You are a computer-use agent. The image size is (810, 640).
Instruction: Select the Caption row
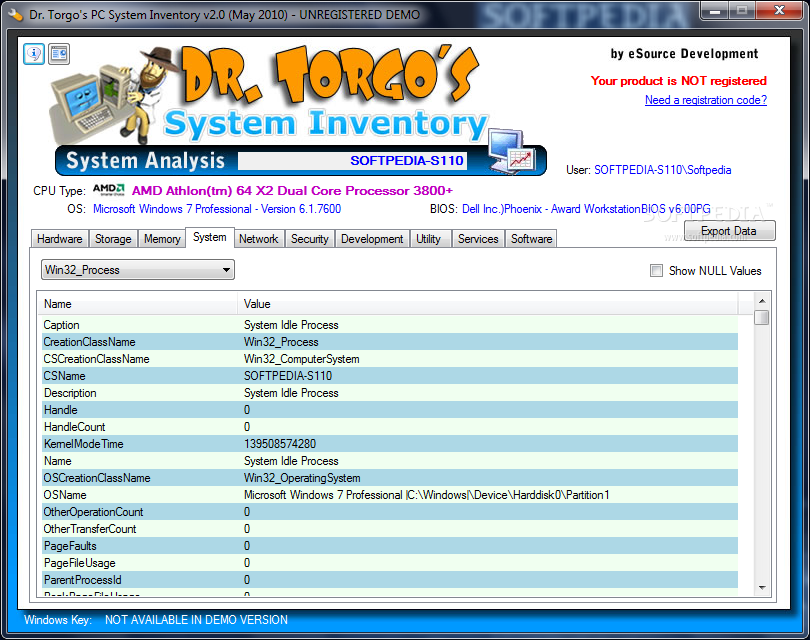pyautogui.click(x=390, y=325)
